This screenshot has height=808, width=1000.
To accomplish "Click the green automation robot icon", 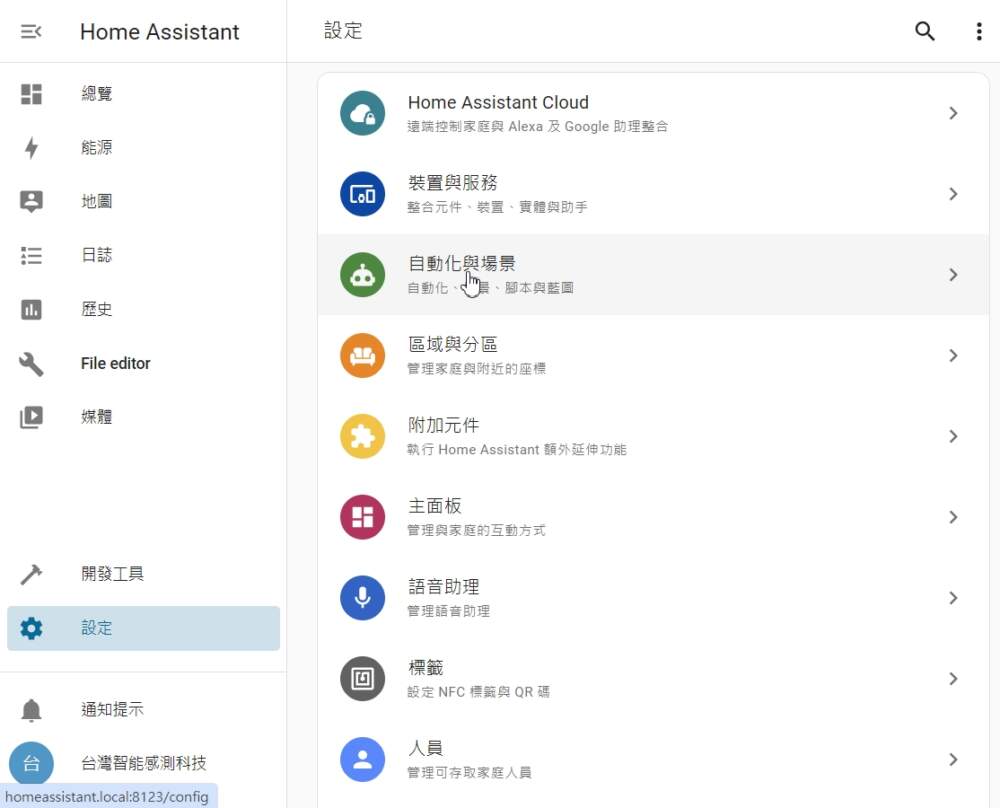I will point(362,275).
